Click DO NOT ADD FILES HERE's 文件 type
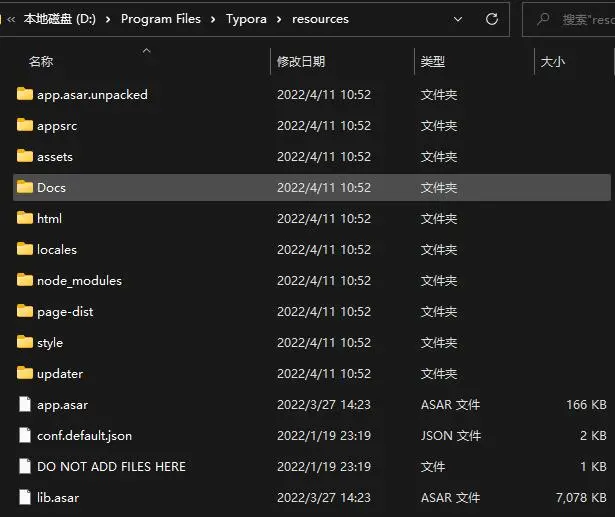The image size is (615, 517). click(433, 466)
